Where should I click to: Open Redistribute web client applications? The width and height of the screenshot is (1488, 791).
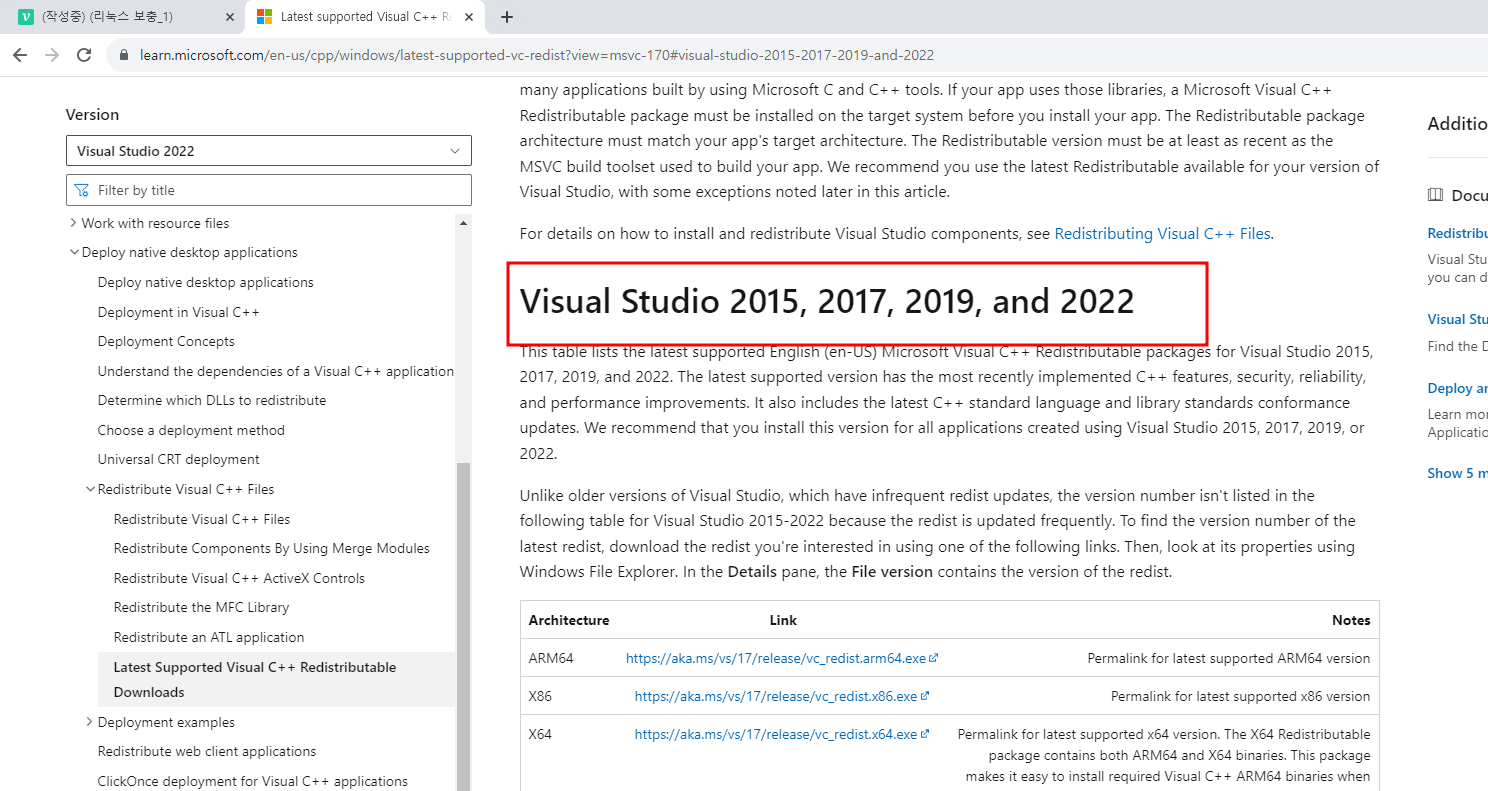click(x=207, y=751)
